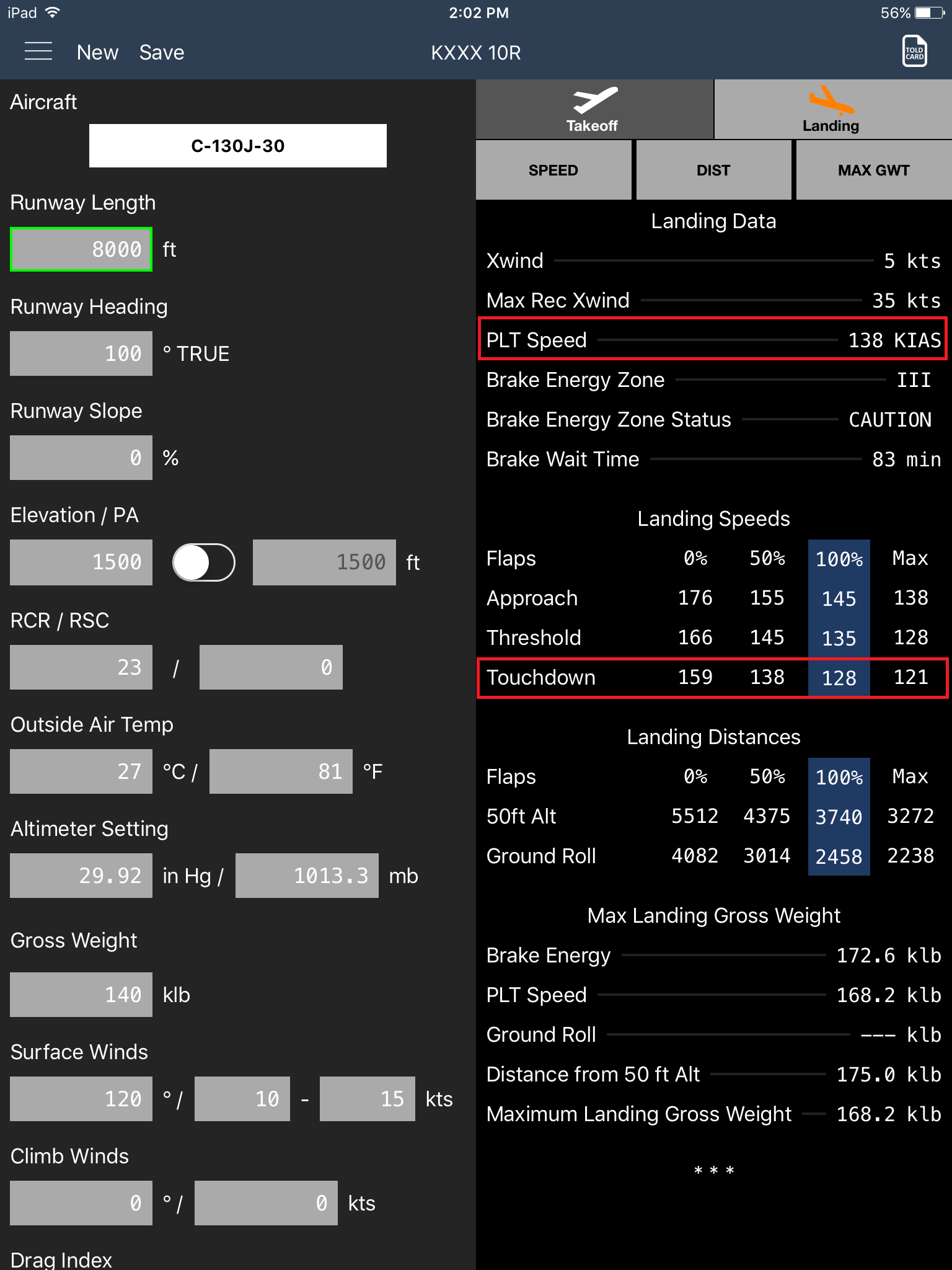952x1270 pixels.
Task: Open the hamburger menu
Action: (38, 52)
